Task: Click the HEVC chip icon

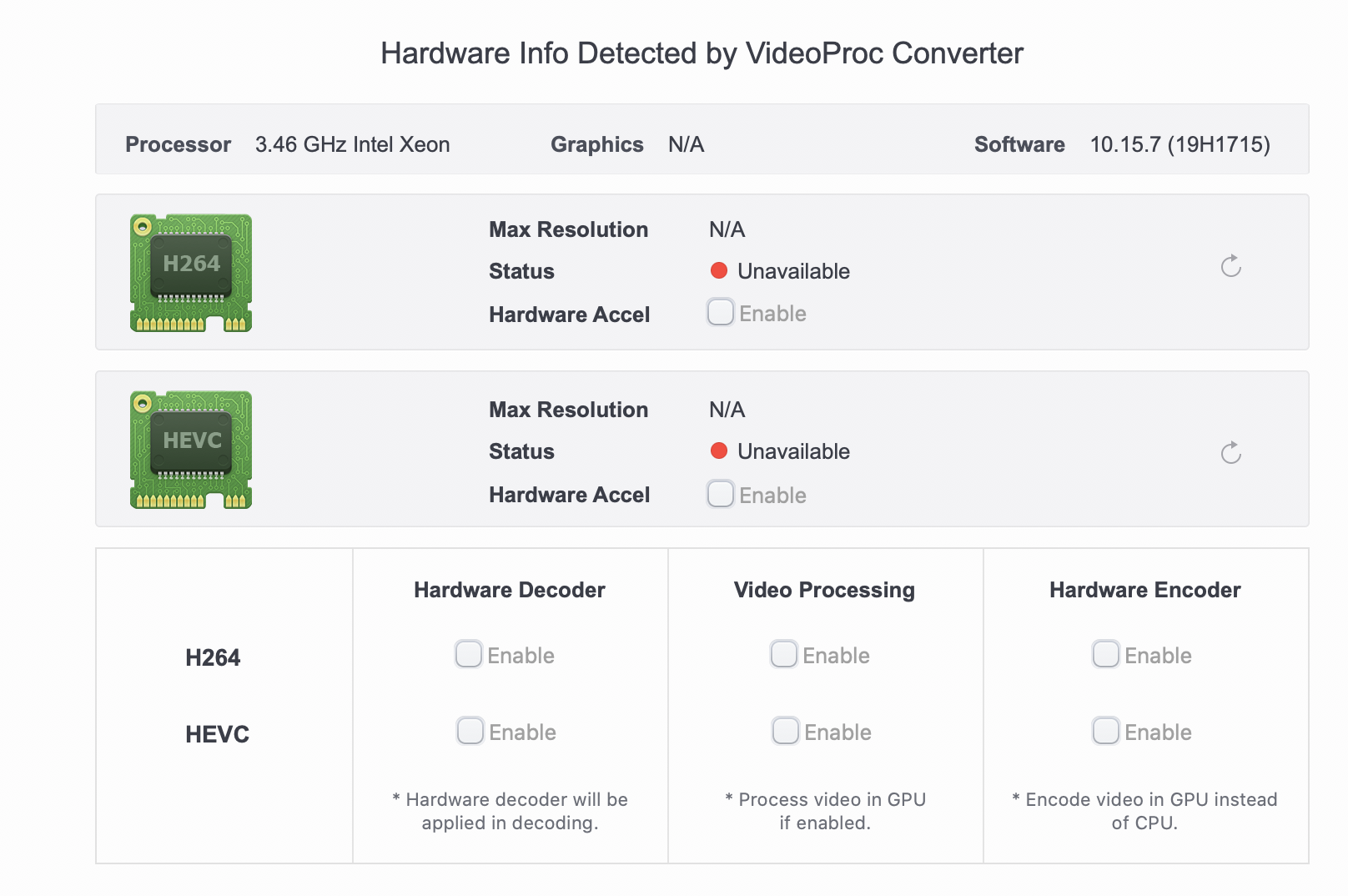Action: 191,450
